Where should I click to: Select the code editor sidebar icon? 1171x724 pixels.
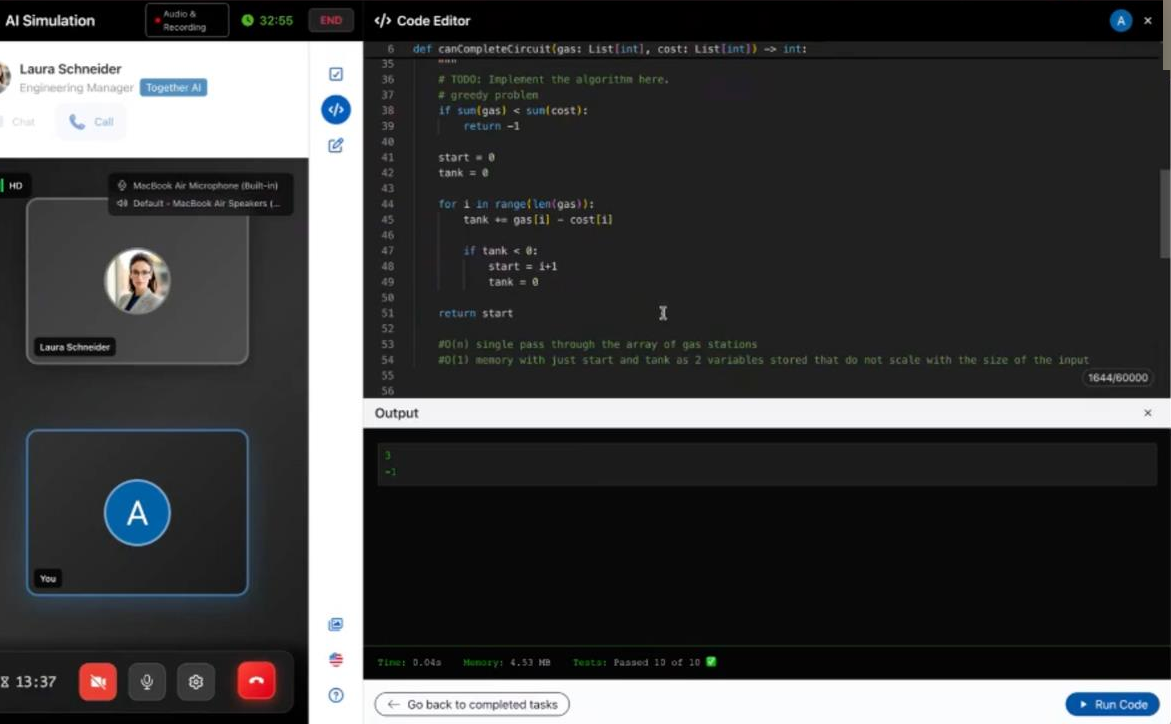click(x=336, y=110)
